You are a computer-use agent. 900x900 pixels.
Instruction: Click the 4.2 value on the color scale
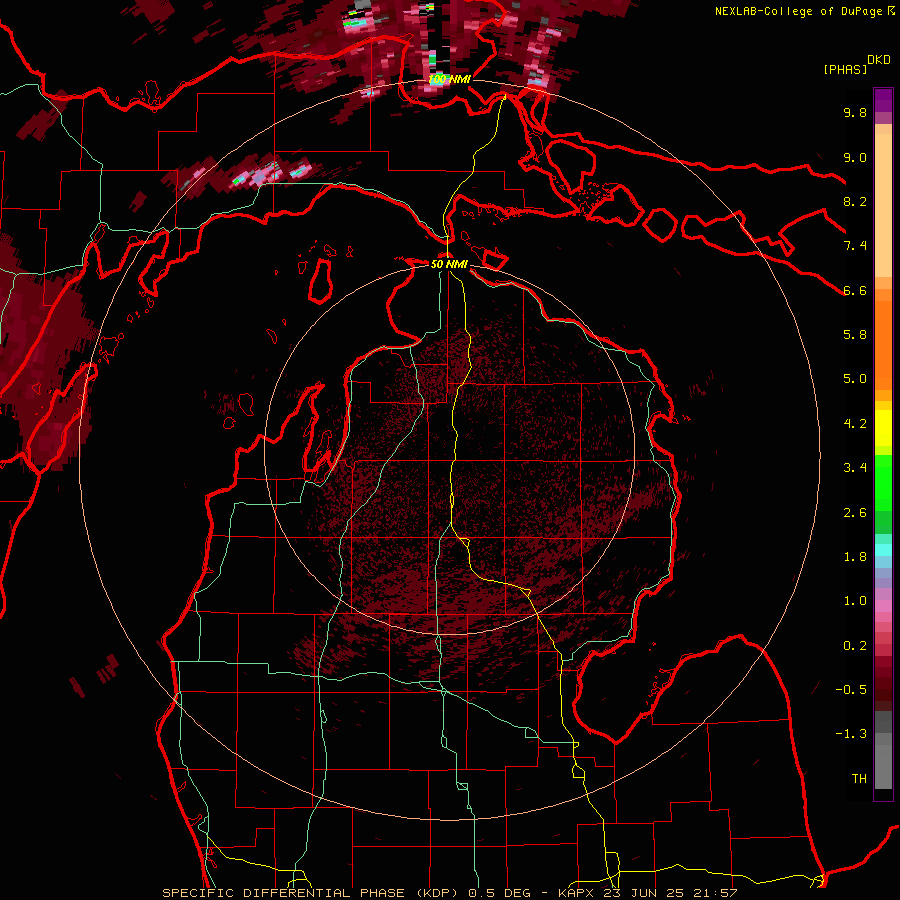(855, 424)
